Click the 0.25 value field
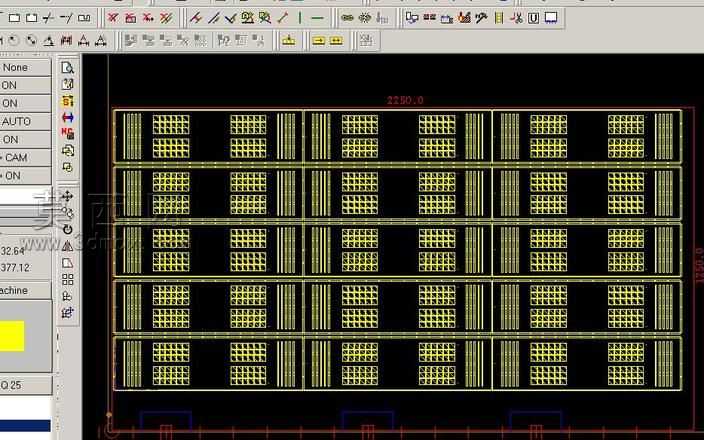Image resolution: width=704 pixels, height=440 pixels. [x=26, y=385]
